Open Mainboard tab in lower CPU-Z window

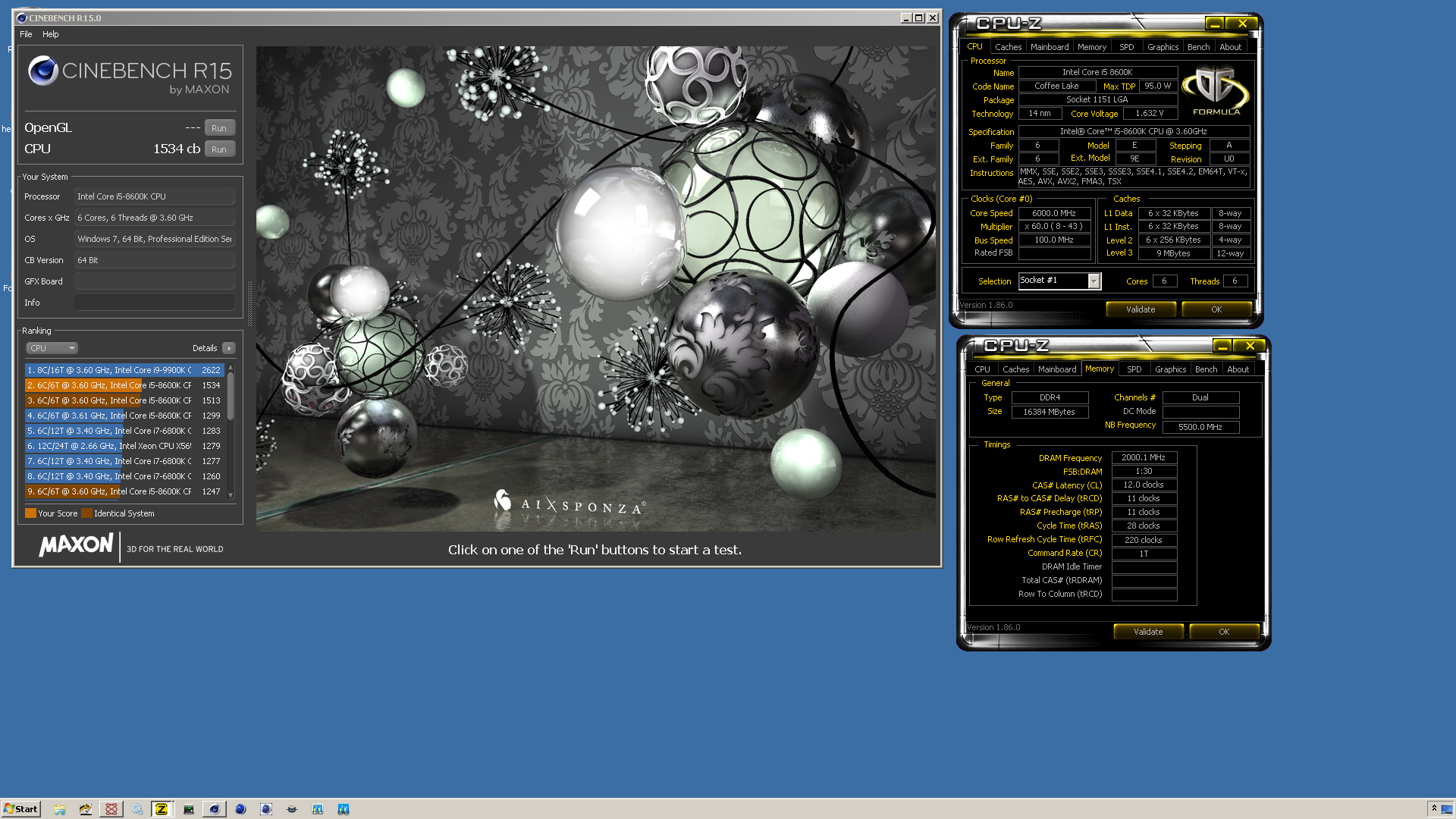coord(1057,369)
